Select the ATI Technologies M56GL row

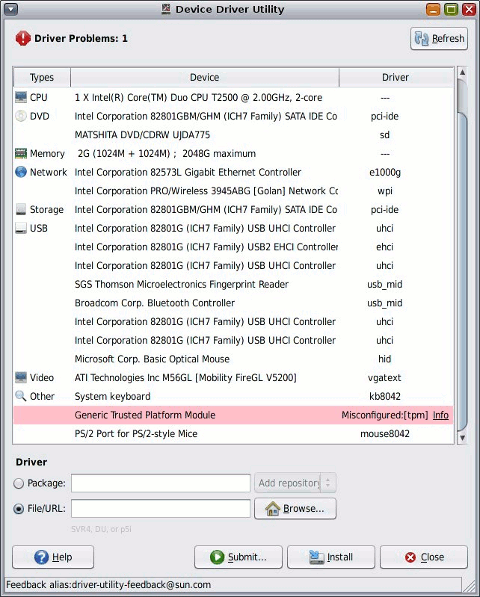[x=233, y=377]
